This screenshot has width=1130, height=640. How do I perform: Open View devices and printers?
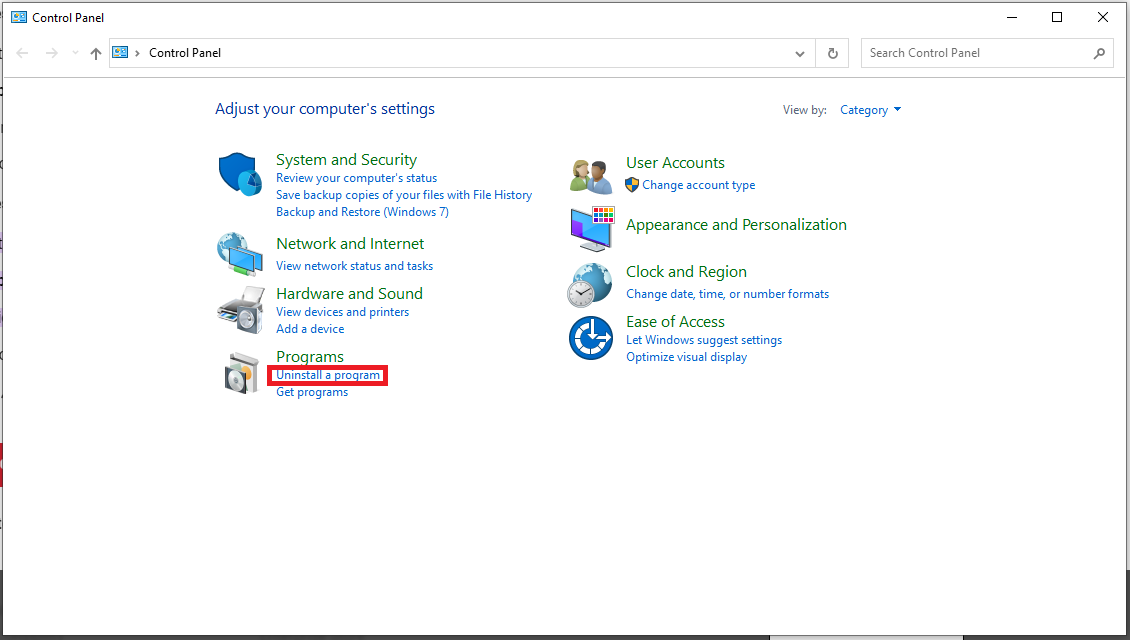(x=342, y=312)
